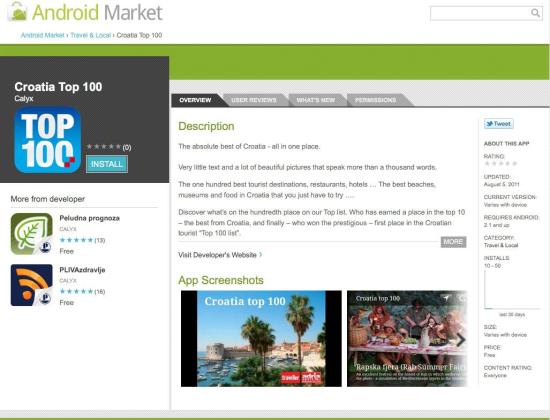The width and height of the screenshot is (550, 420).
Task: Click the 'Description' heading
Action: point(206,126)
